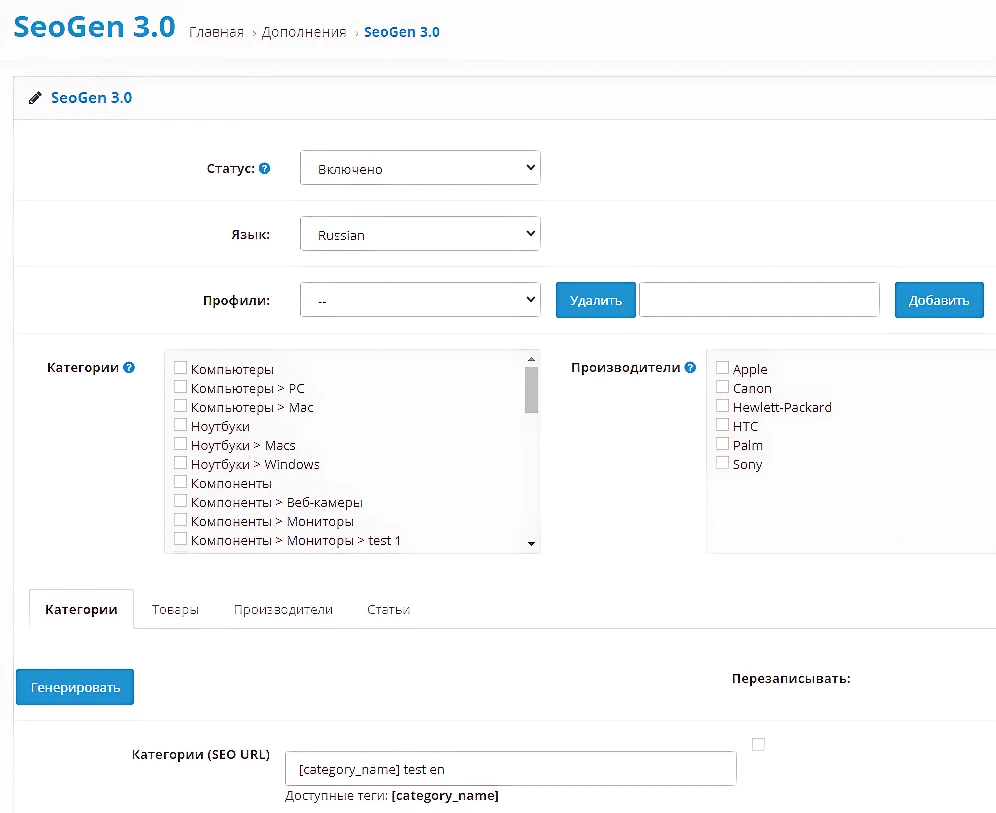Image resolution: width=996 pixels, height=813 pixels.
Task: Switch to the Производители tab
Action: [x=283, y=610]
